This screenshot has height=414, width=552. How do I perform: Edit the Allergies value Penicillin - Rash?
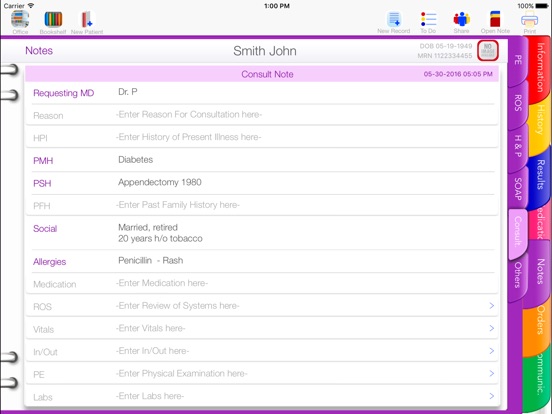pos(151,261)
